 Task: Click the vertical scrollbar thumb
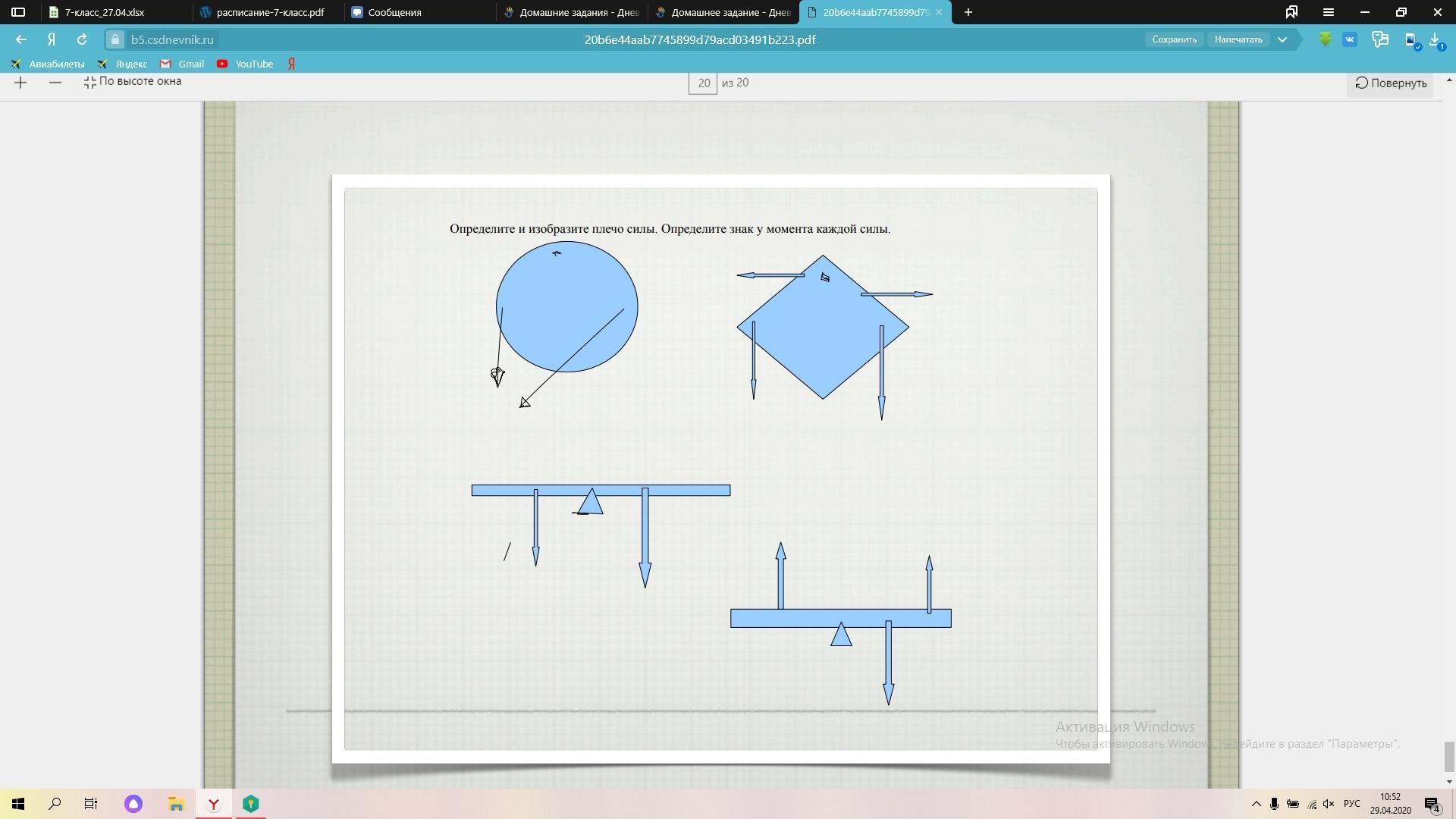1449,755
